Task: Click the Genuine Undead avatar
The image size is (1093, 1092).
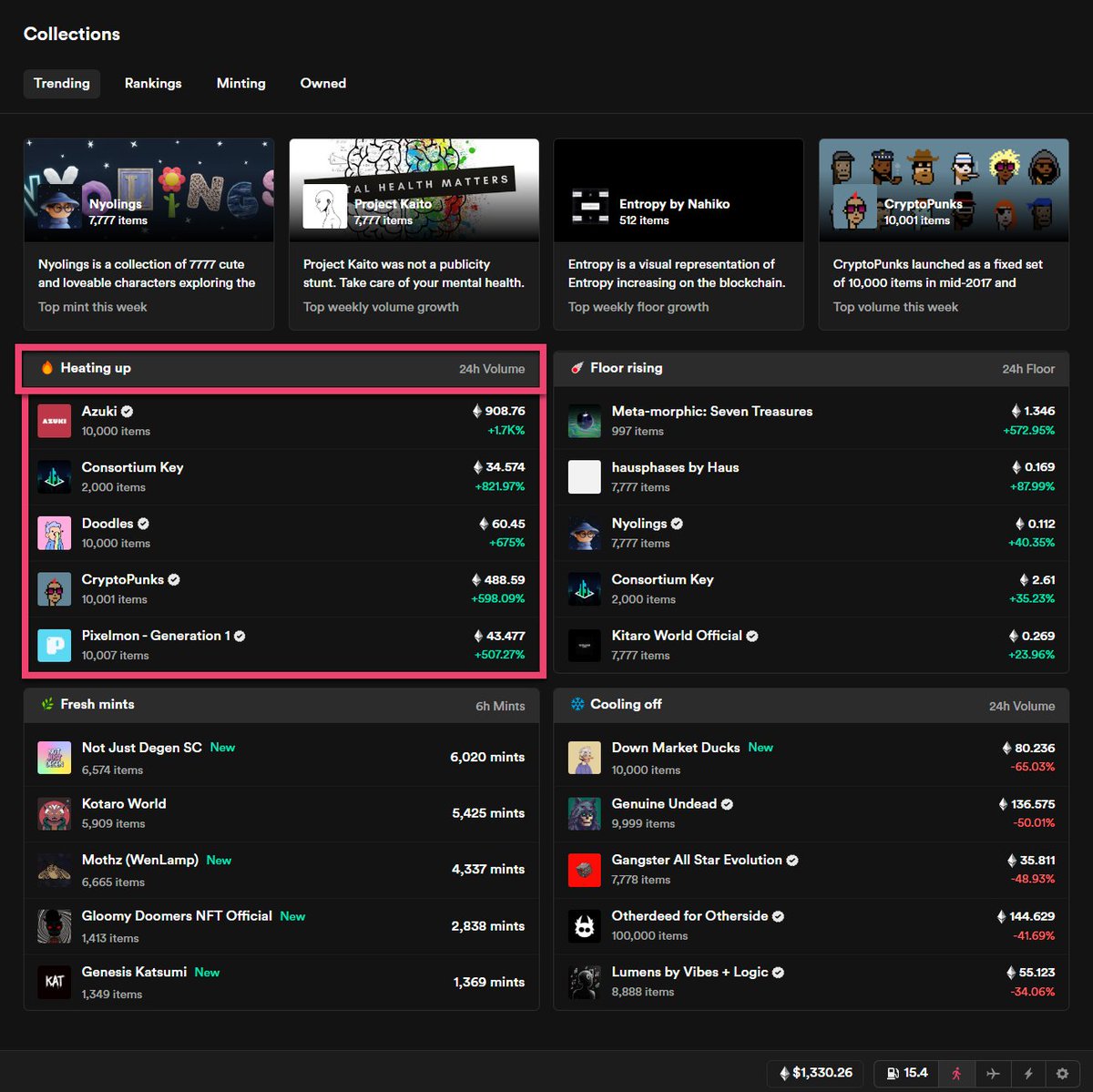Action: coord(585,813)
